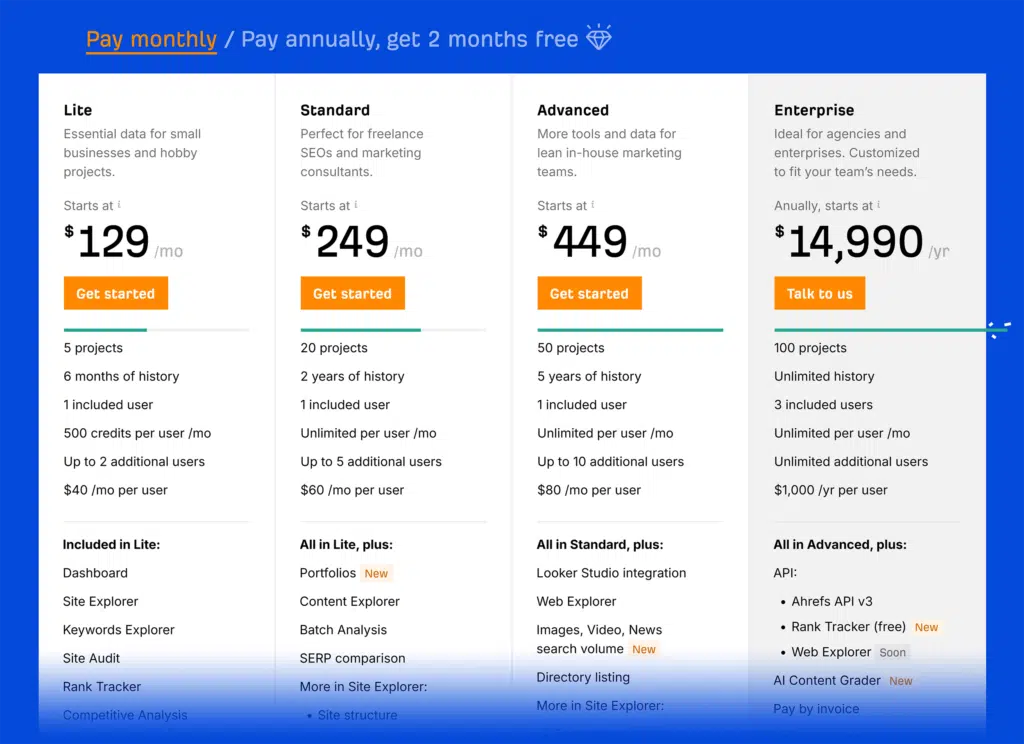Click "Get started" under the Advanced plan

(x=589, y=293)
